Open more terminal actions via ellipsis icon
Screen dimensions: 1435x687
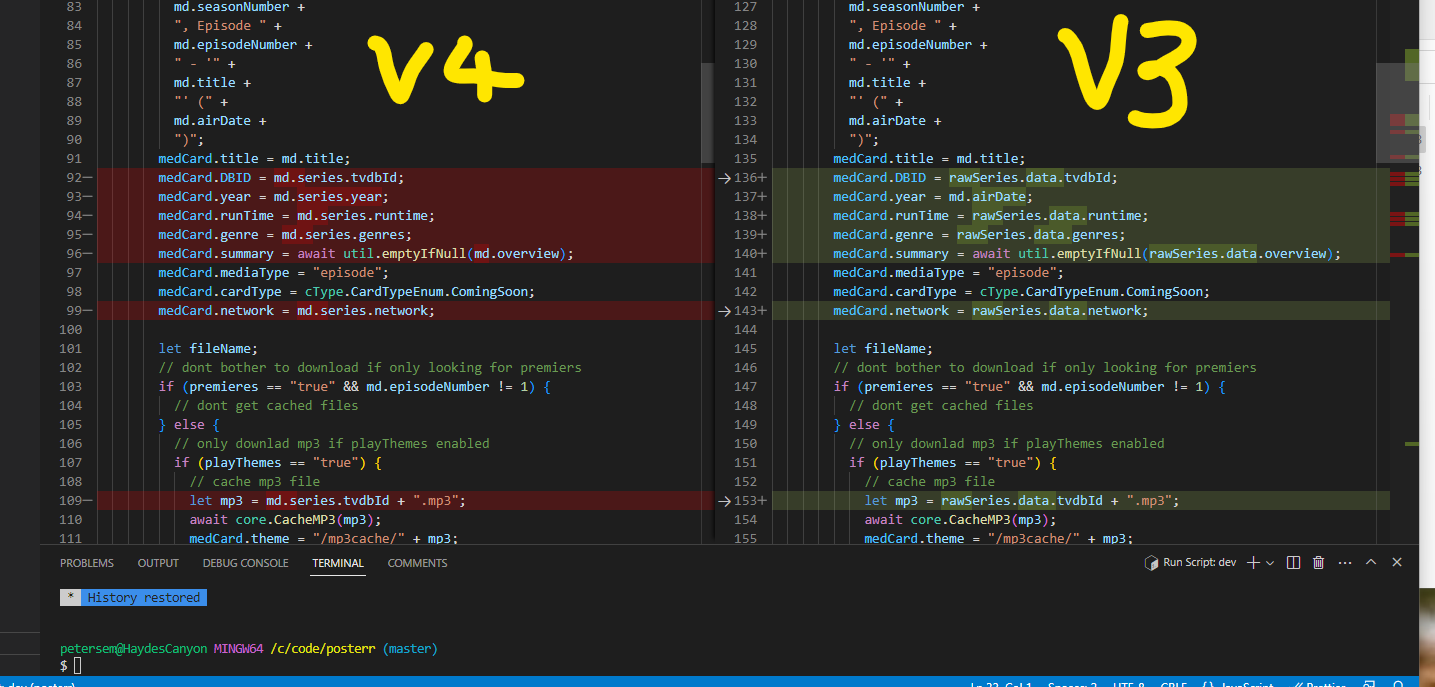[1344, 562]
